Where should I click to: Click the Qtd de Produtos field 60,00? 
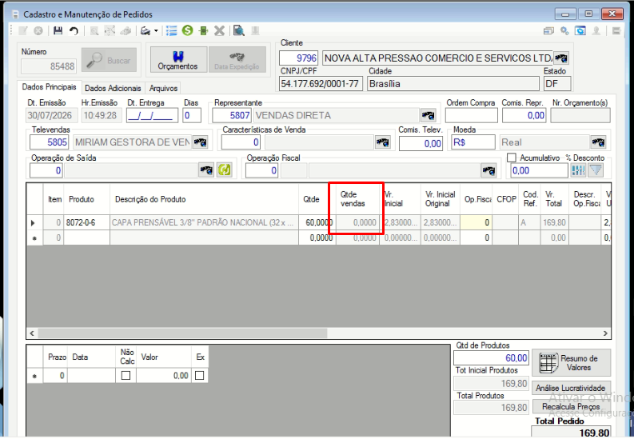coord(491,358)
